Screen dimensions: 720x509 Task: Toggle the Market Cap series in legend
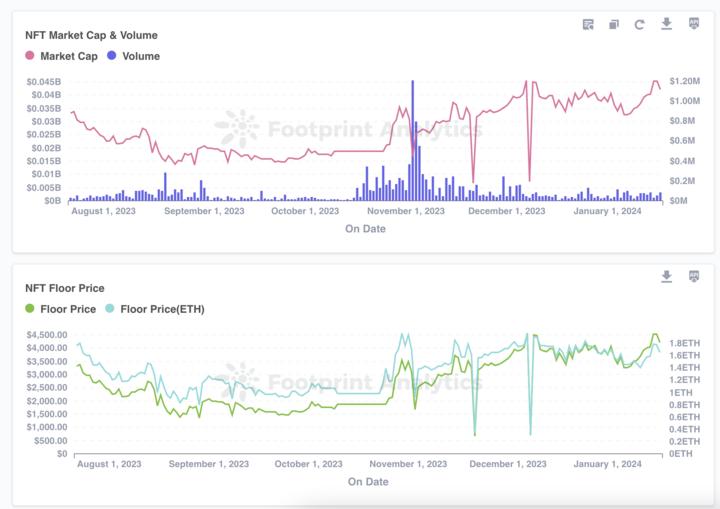pos(68,56)
